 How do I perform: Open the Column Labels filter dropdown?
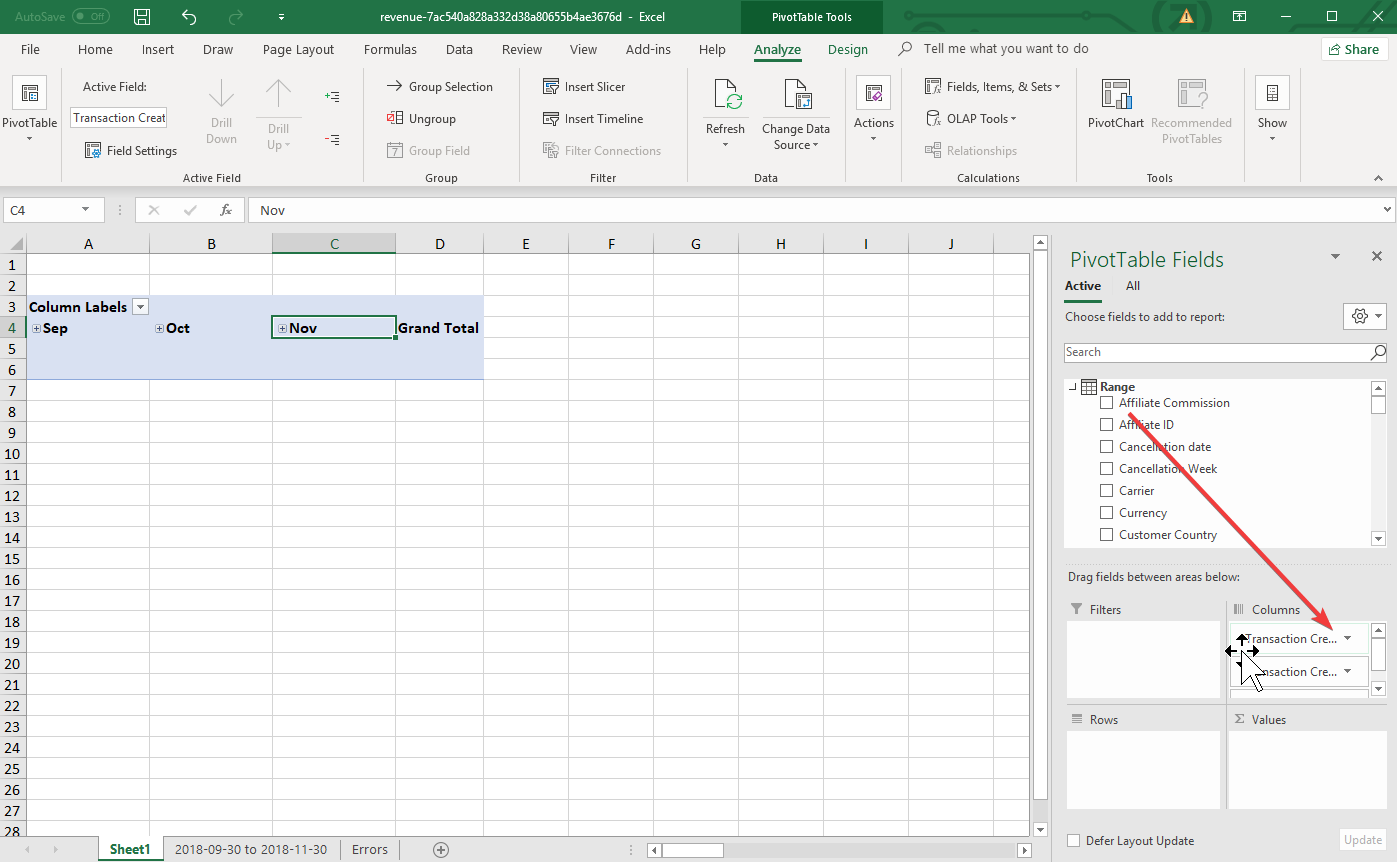140,307
